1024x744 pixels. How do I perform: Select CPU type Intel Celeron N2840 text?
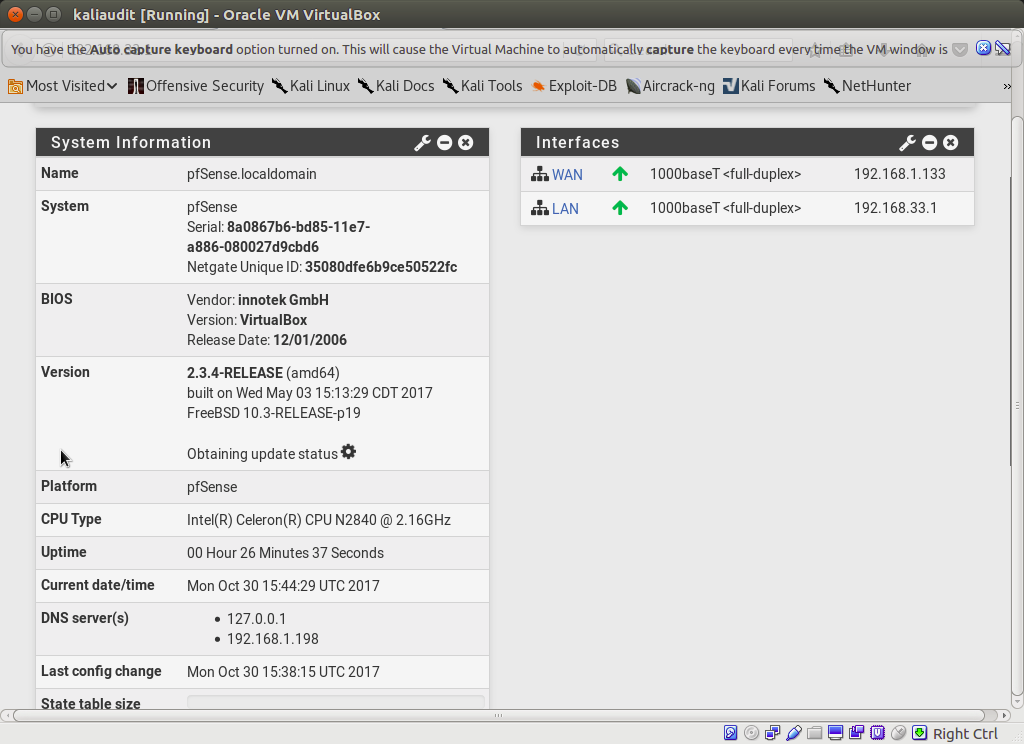point(319,519)
